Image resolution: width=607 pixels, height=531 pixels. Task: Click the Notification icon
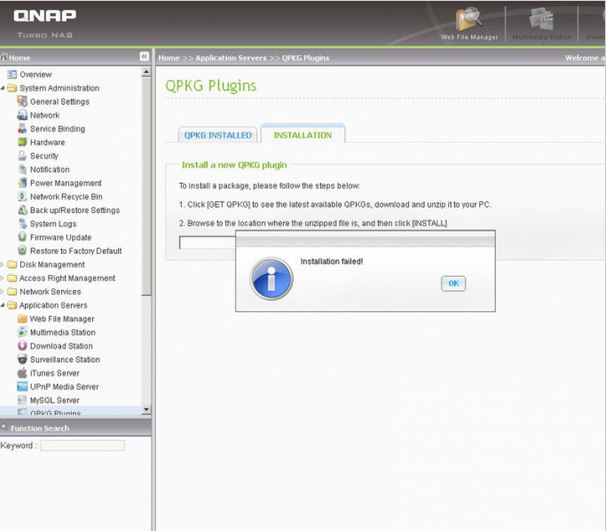click(x=22, y=169)
